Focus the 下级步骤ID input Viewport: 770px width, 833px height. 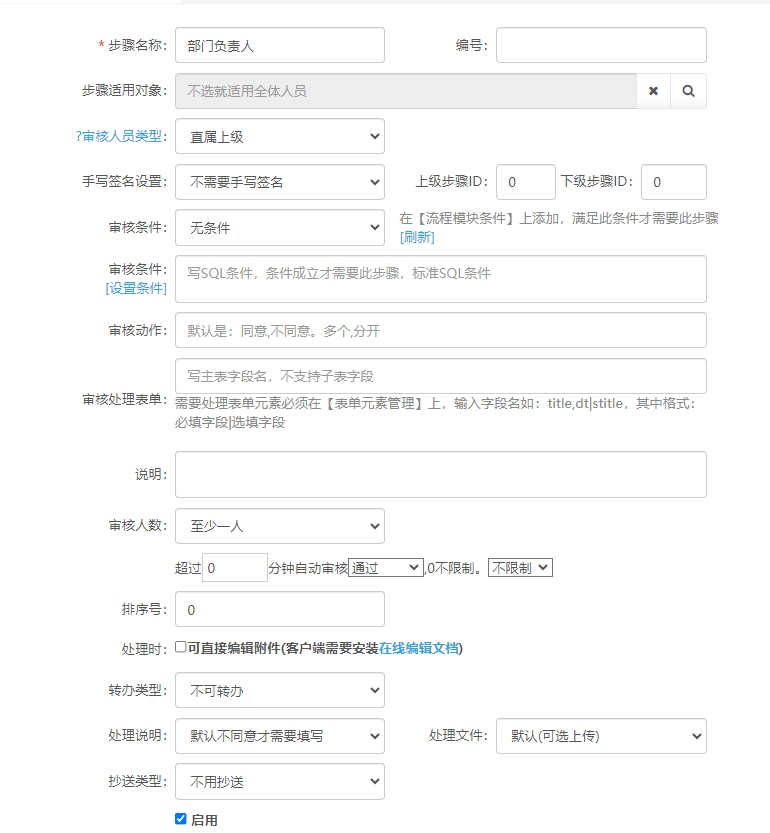pos(674,182)
